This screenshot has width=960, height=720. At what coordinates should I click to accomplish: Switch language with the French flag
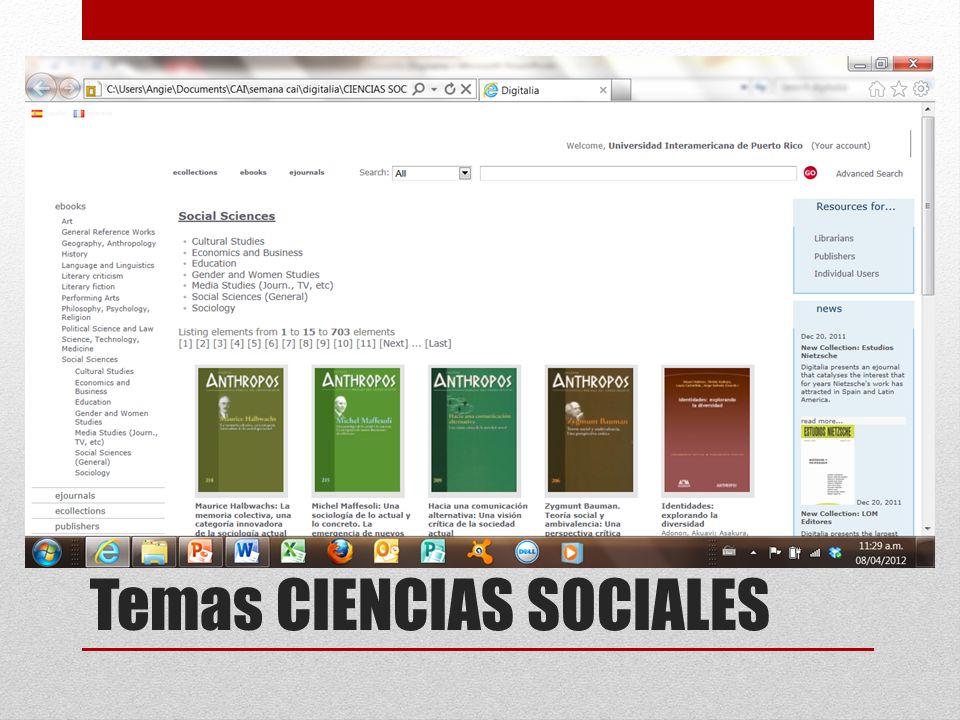point(78,113)
